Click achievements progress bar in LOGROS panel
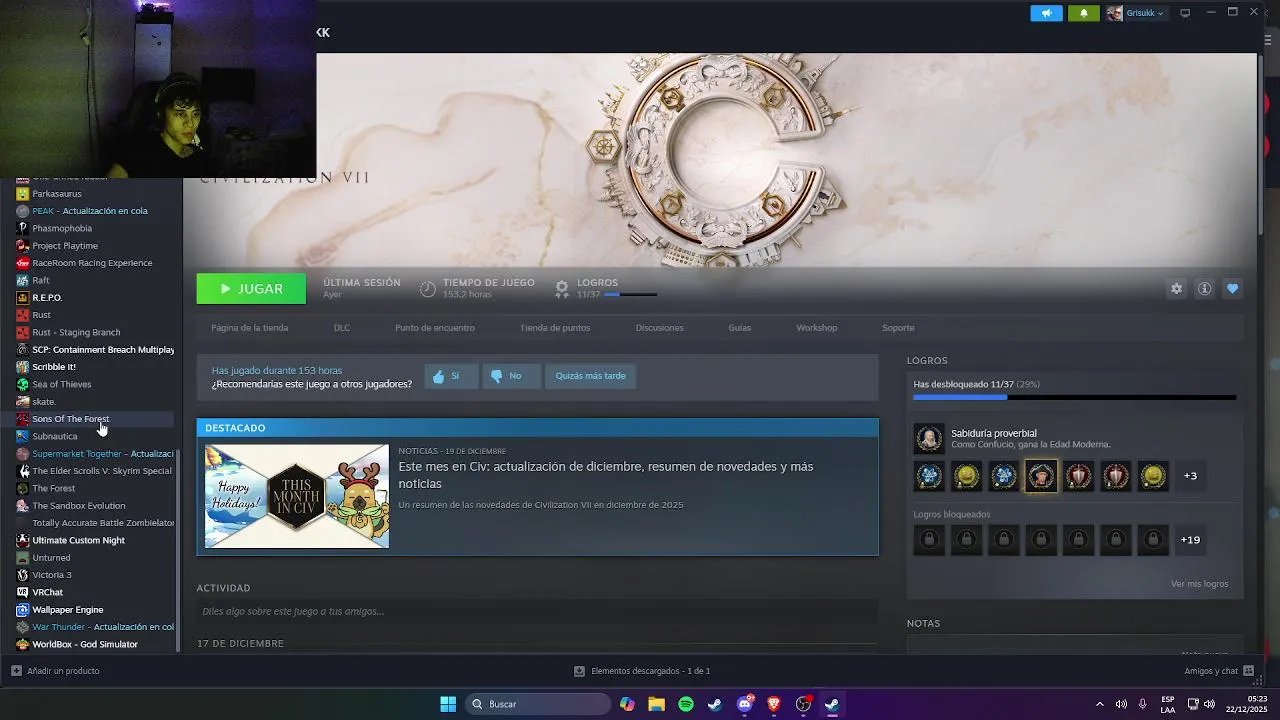Screen dimensions: 1280x720 click(1074, 397)
